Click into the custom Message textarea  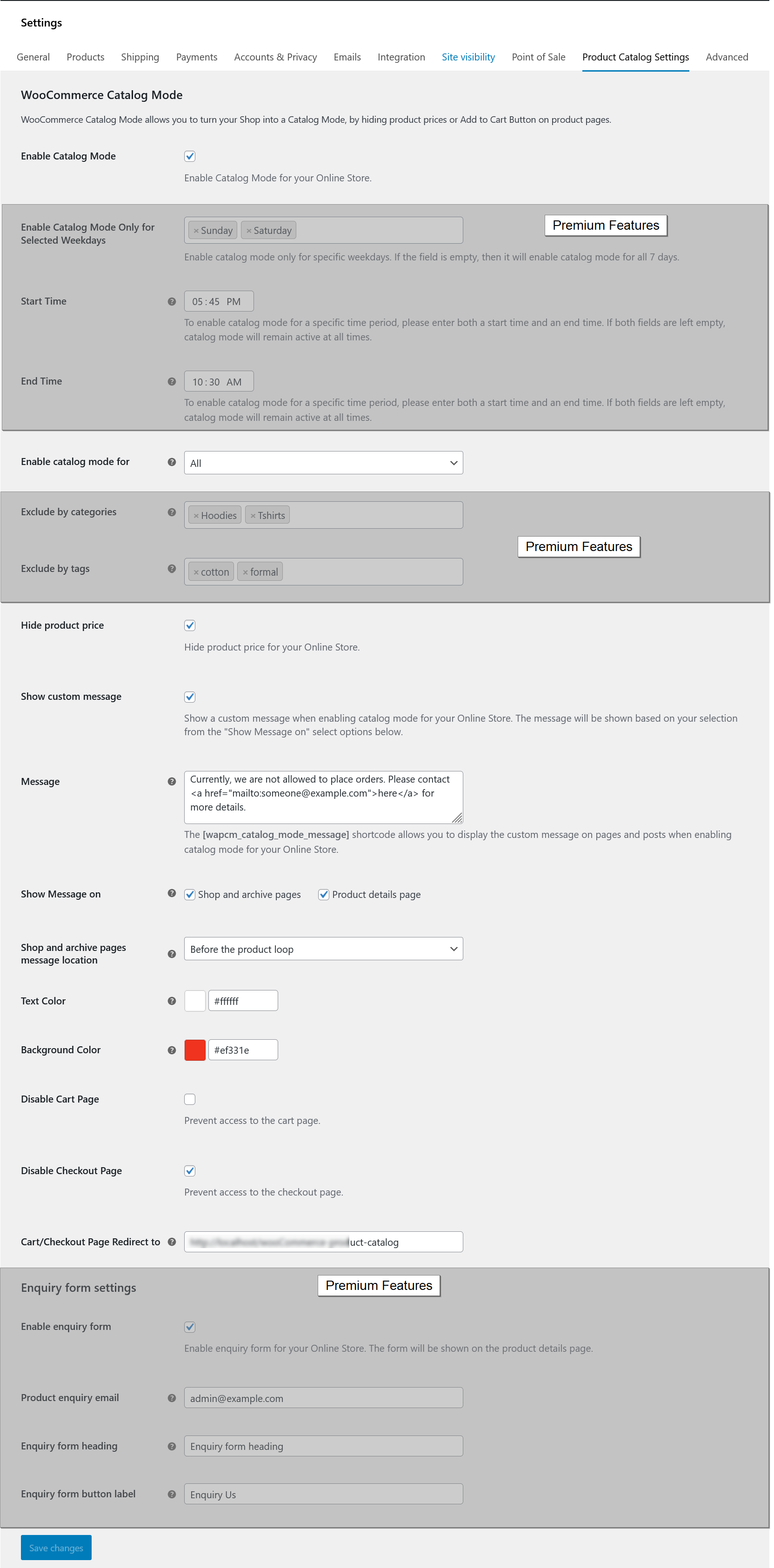pyautogui.click(x=323, y=797)
